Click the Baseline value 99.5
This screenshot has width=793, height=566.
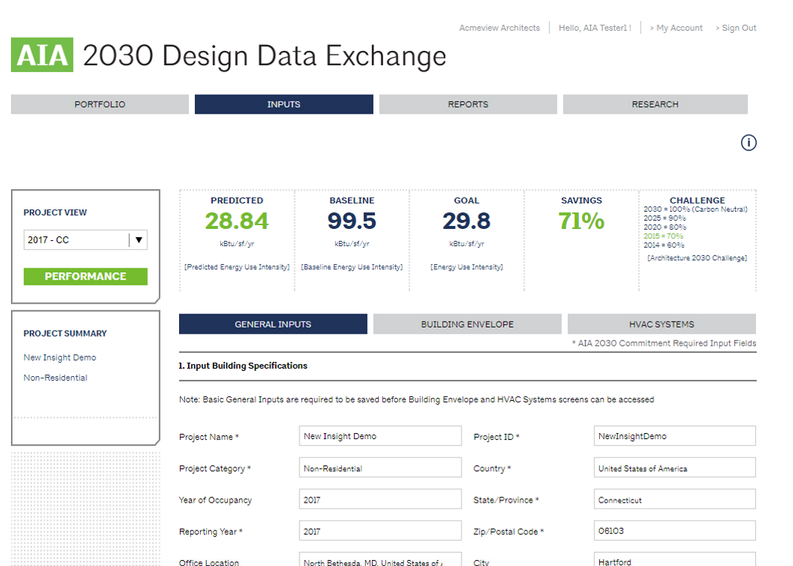pos(351,221)
